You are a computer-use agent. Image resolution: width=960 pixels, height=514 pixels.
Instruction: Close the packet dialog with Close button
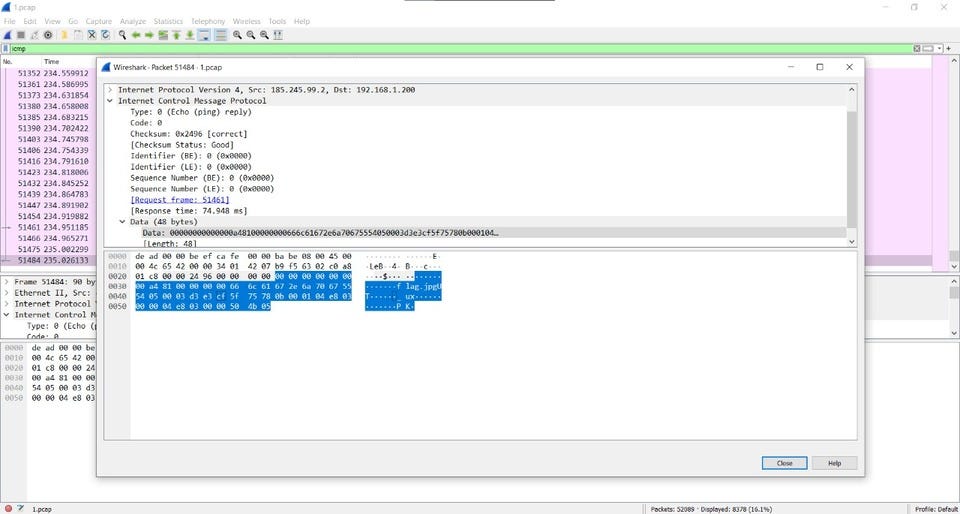(x=784, y=463)
